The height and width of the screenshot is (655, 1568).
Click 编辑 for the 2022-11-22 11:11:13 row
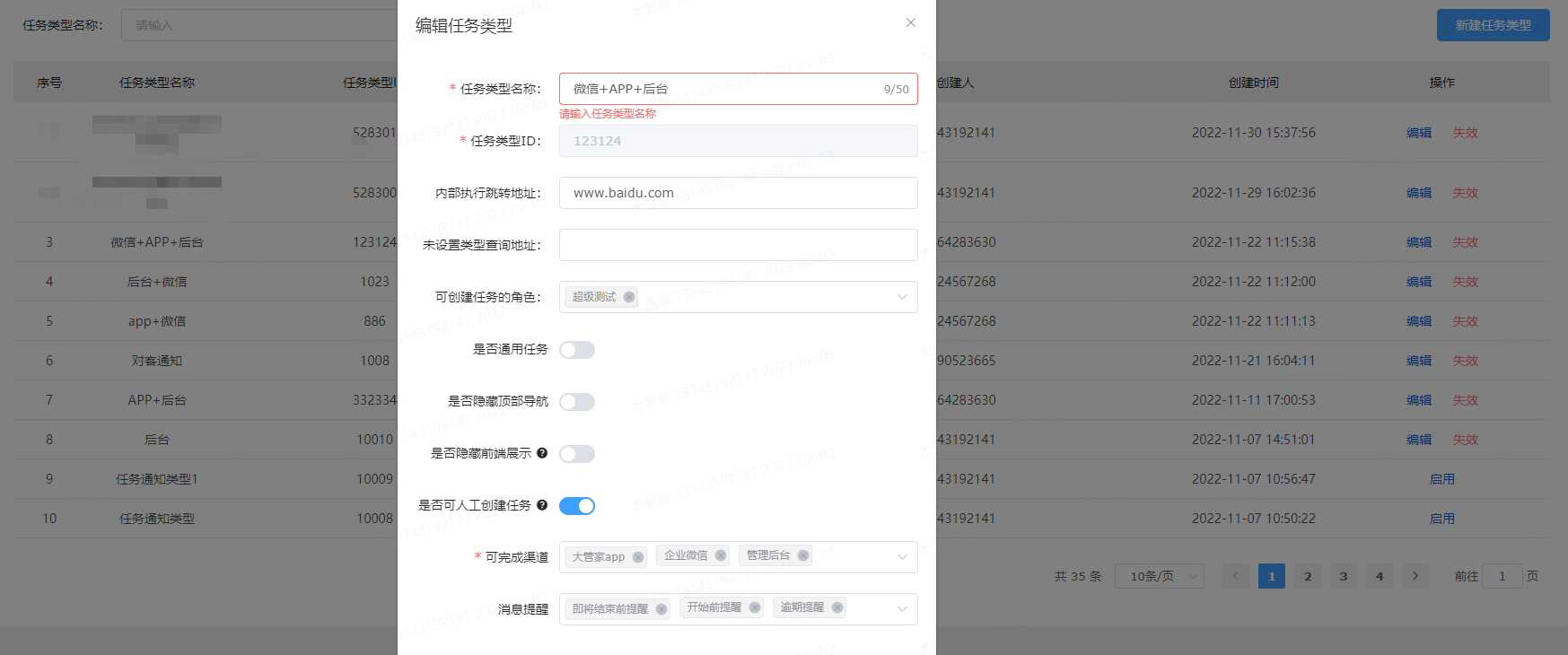[x=1419, y=321]
